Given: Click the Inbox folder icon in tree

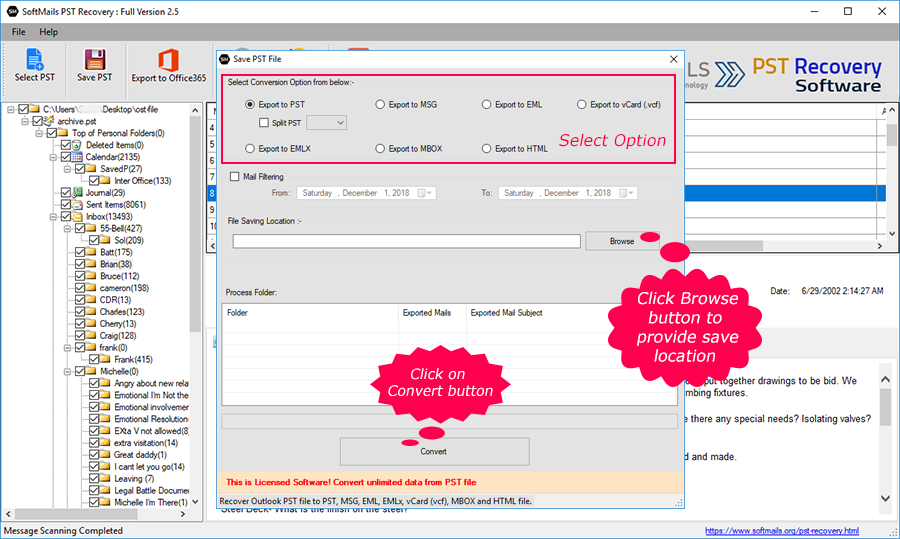Looking at the screenshot, I should 77,216.
